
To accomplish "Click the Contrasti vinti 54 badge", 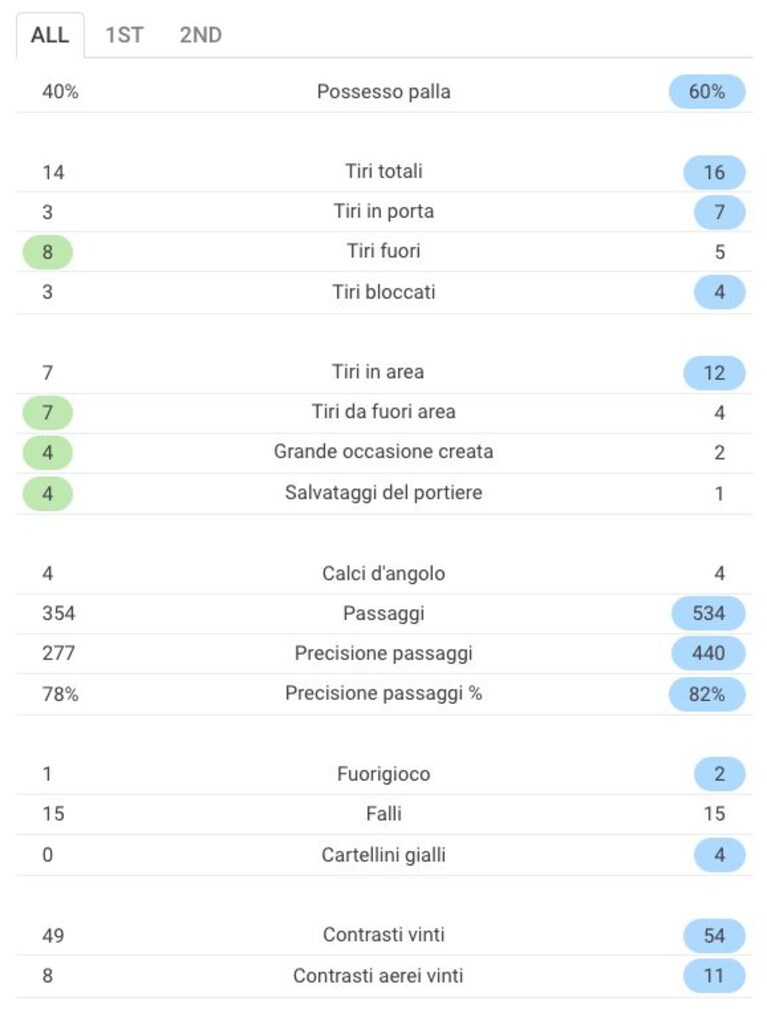I will click(x=714, y=936).
